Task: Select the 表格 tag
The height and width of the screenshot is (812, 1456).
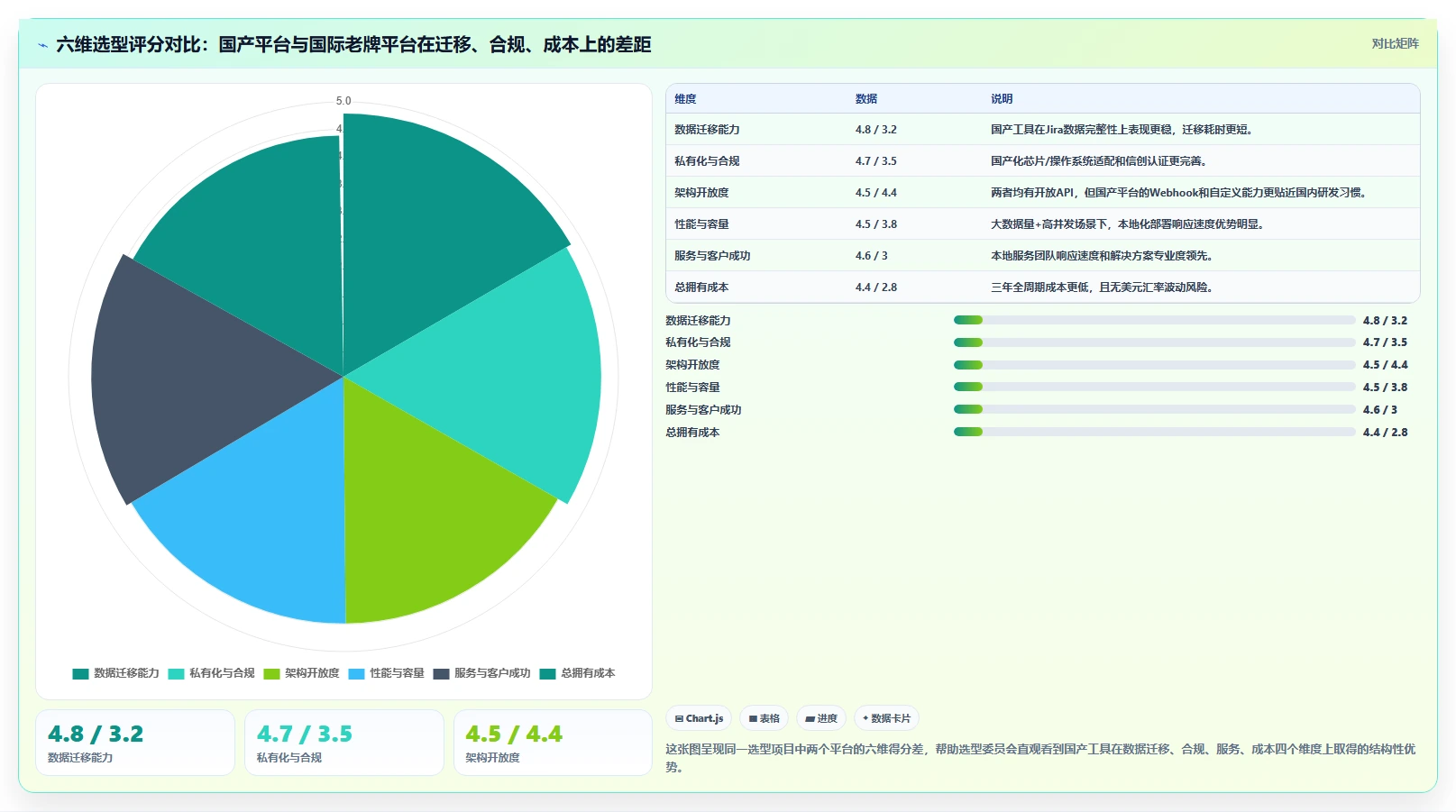Action: tap(764, 718)
